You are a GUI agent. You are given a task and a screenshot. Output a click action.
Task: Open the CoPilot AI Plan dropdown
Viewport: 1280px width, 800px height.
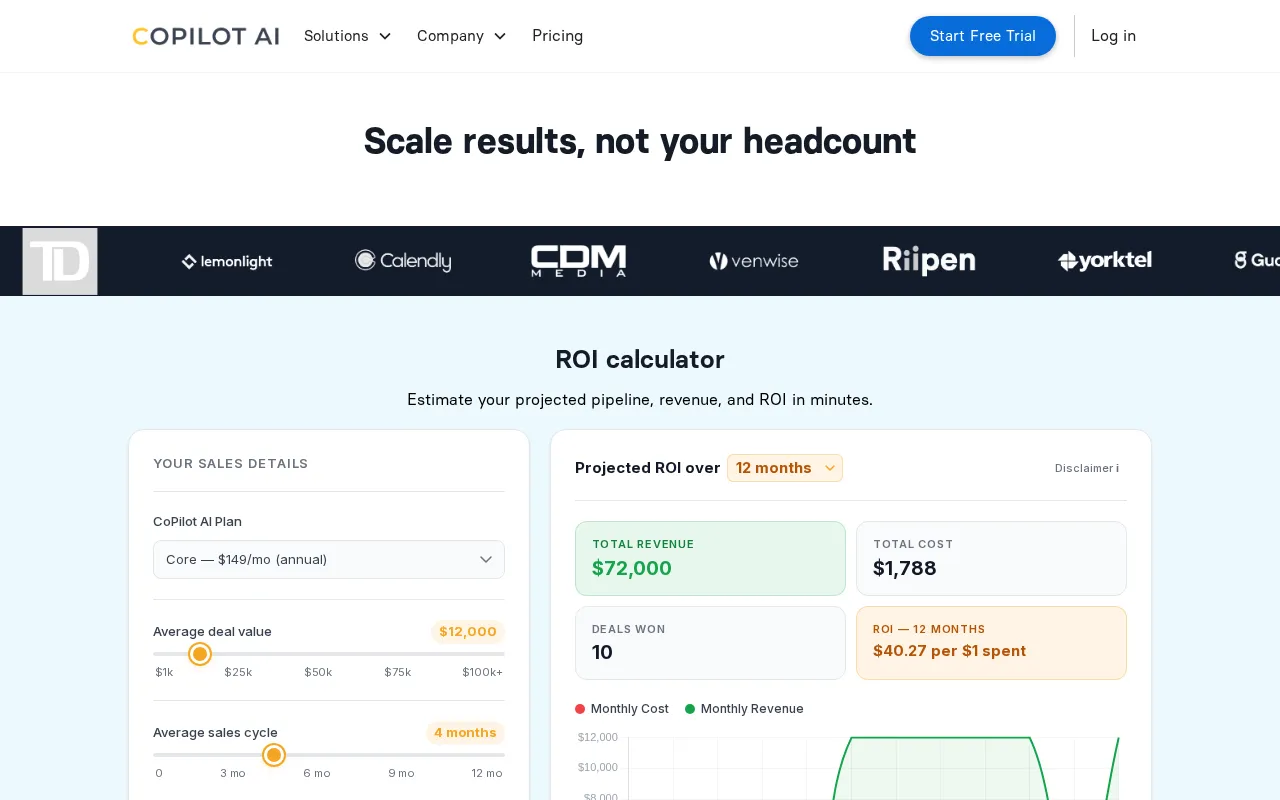[x=329, y=559]
